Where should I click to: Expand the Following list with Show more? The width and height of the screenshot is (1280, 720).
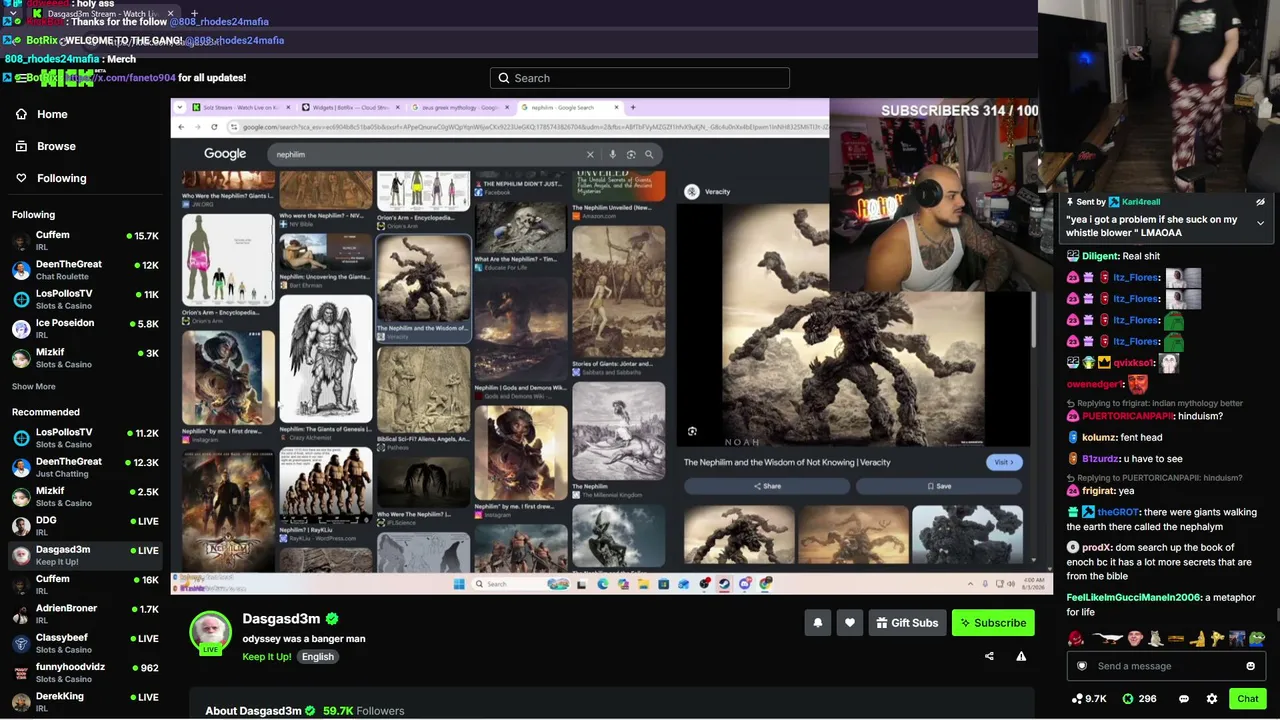(34, 386)
